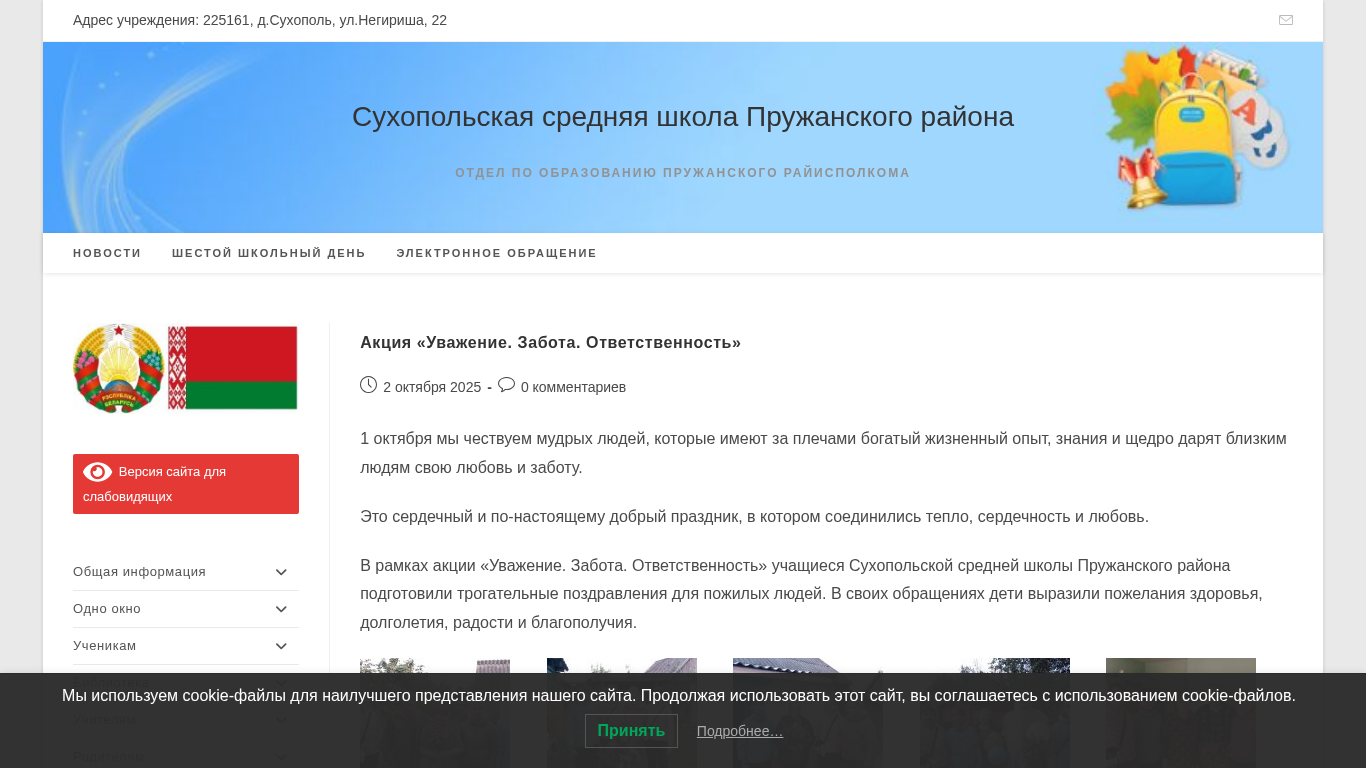Open the Общая информация sidebar link
This screenshot has width=1366, height=768.
[x=139, y=572]
